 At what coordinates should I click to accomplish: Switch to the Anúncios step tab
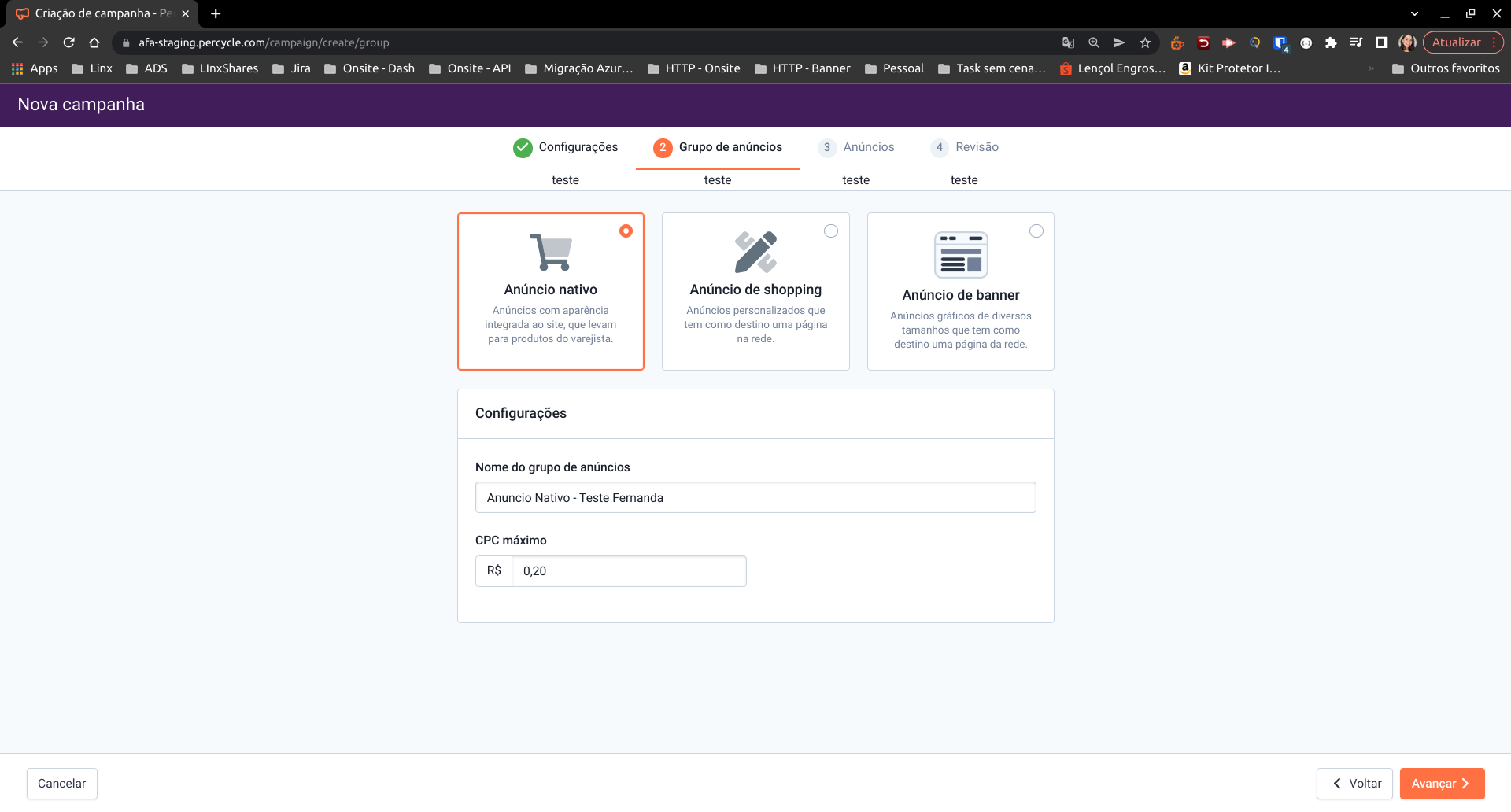tap(856, 147)
